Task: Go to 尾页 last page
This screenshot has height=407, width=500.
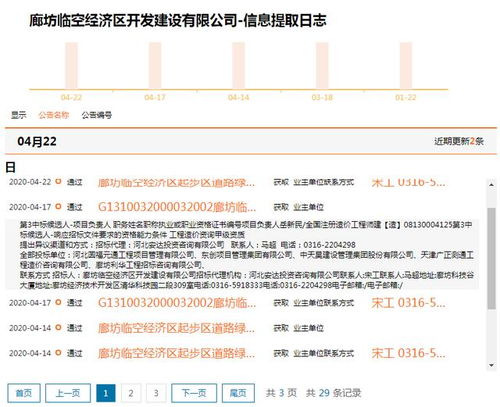Action: (x=238, y=393)
